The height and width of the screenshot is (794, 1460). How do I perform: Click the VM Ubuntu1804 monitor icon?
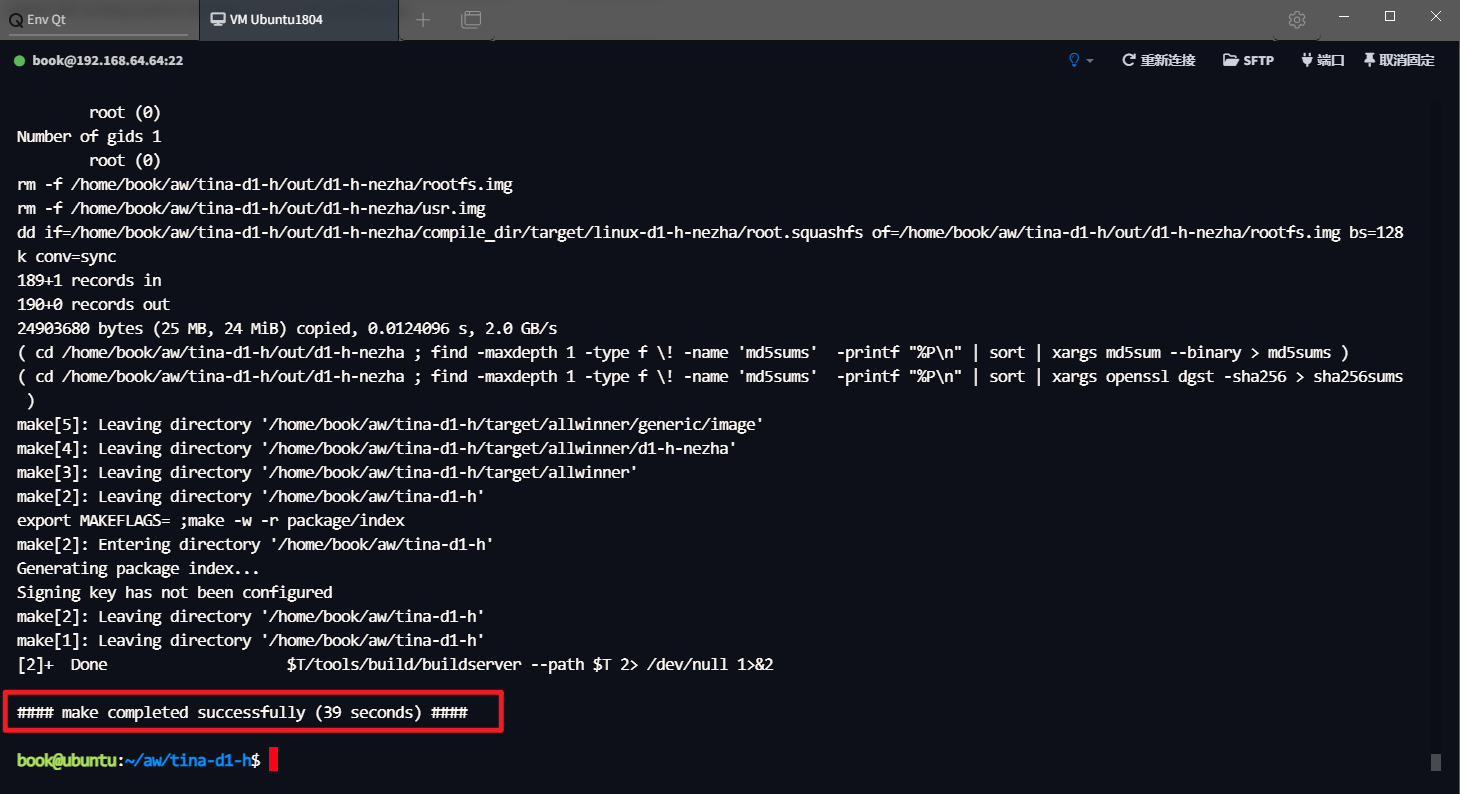[x=217, y=20]
